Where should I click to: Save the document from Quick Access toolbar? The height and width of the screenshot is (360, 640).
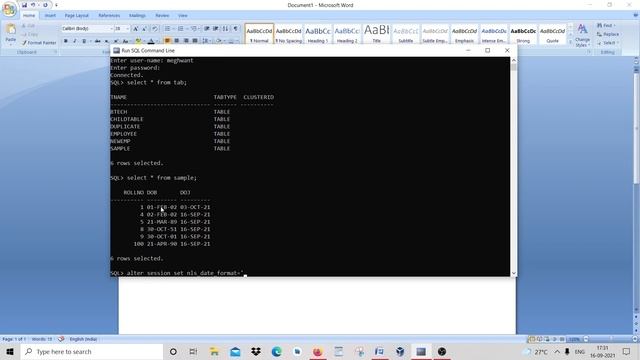pyautogui.click(x=24, y=5)
